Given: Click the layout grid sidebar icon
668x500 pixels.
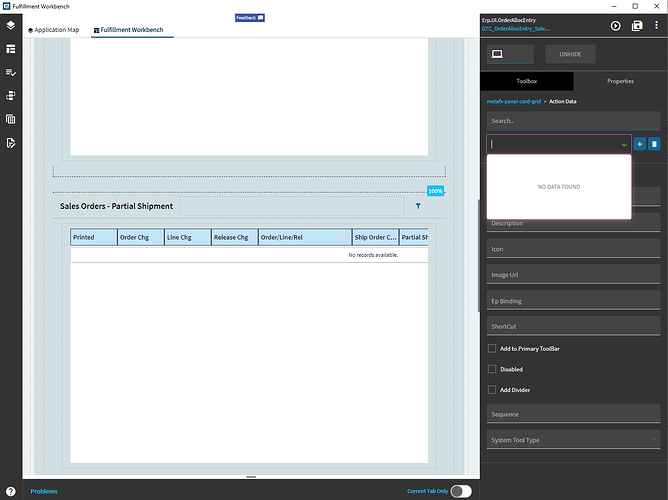Looking at the screenshot, I should click(11, 49).
